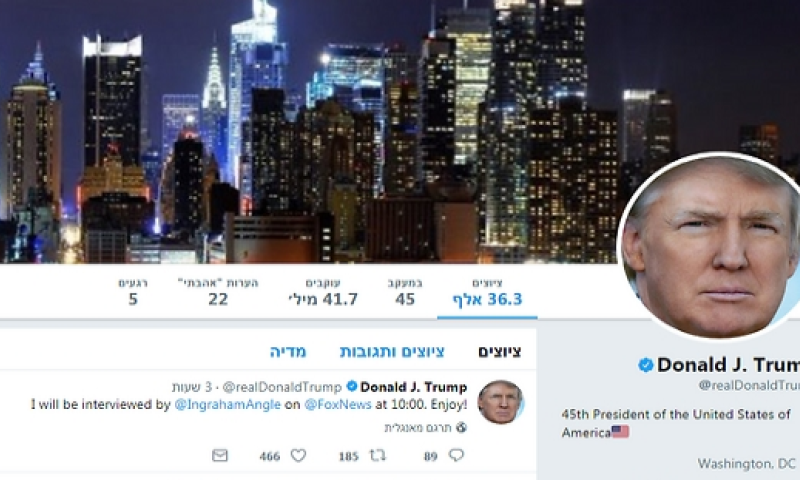Click the reply speech bubble icon
Image resolution: width=800 pixels, height=480 pixels.
(456, 454)
